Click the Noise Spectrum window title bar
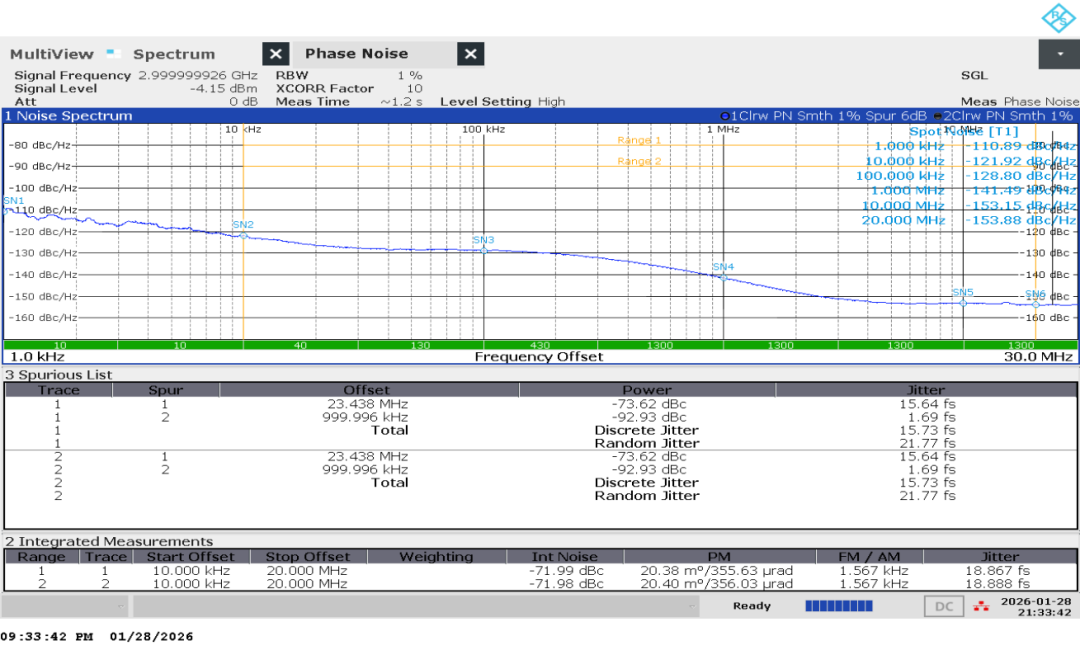 pyautogui.click(x=540, y=116)
